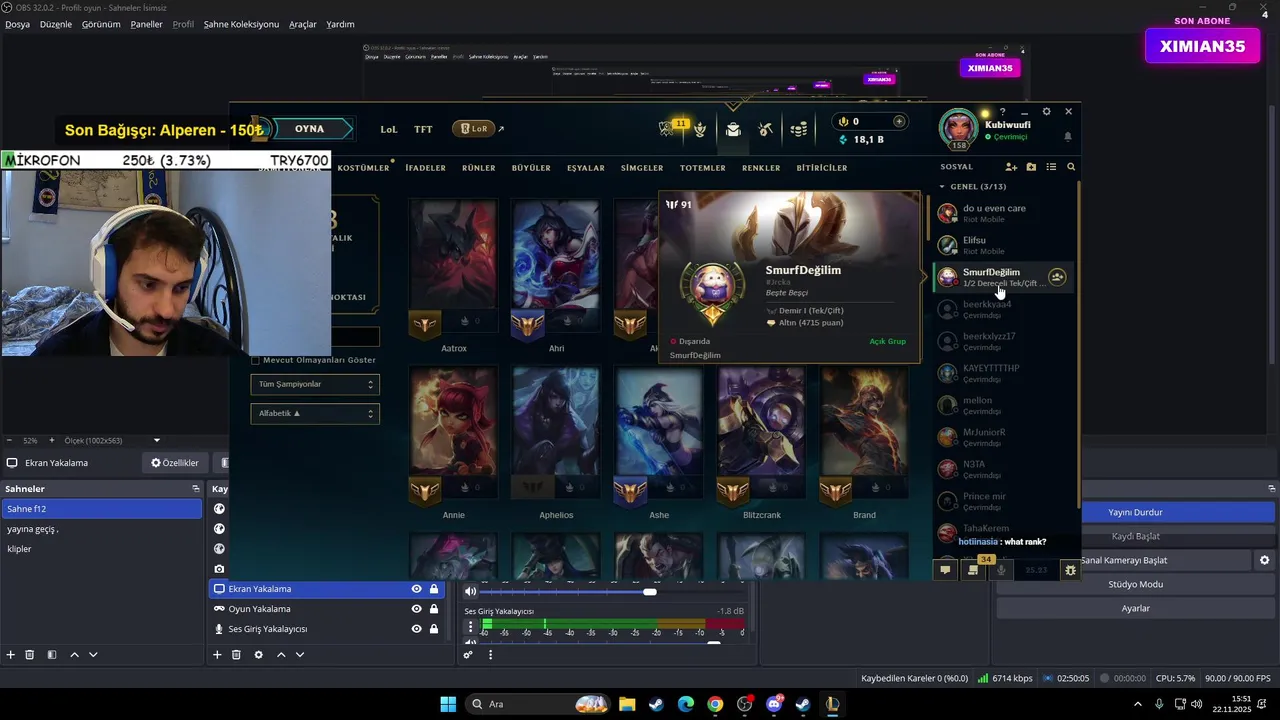Open the Alfabetik sort dropdown
The image size is (1280, 720).
pos(315,413)
